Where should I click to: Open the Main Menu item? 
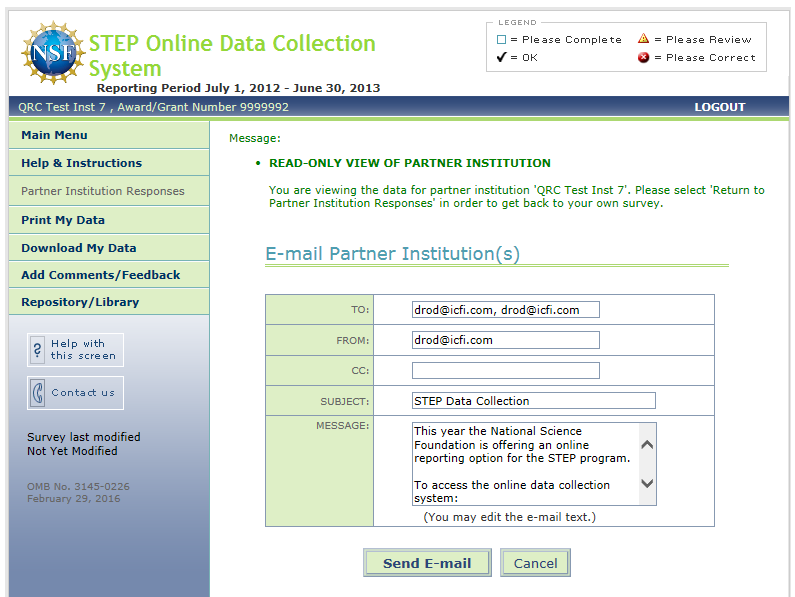point(109,135)
